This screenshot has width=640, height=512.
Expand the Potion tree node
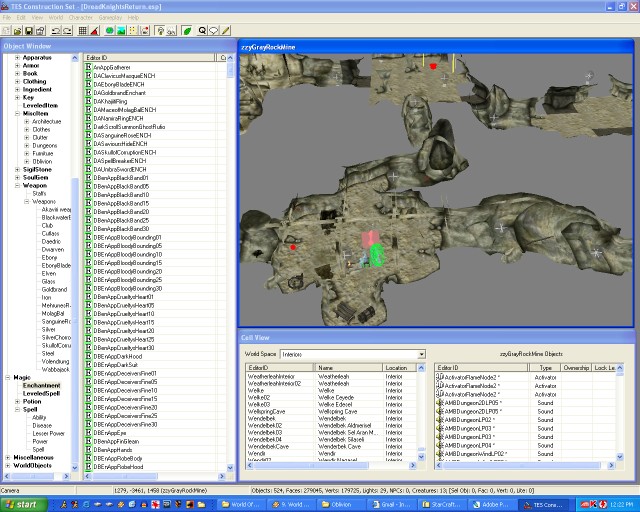(17, 401)
